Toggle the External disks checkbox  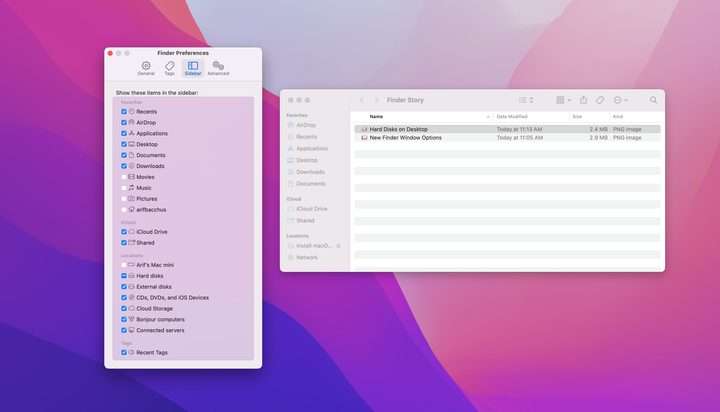(124, 287)
